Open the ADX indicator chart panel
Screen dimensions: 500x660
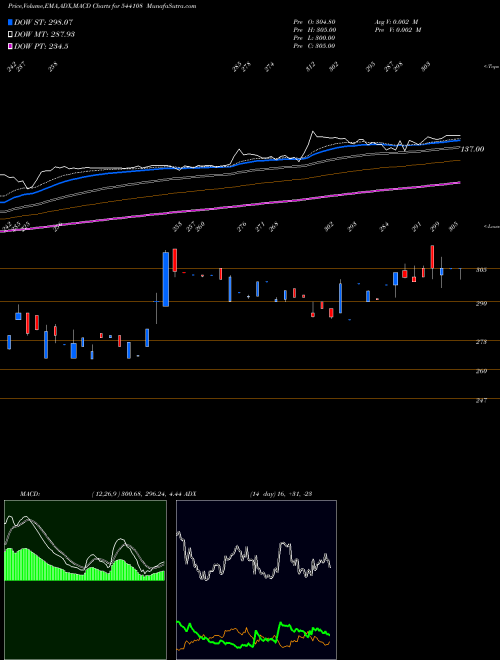pos(256,580)
